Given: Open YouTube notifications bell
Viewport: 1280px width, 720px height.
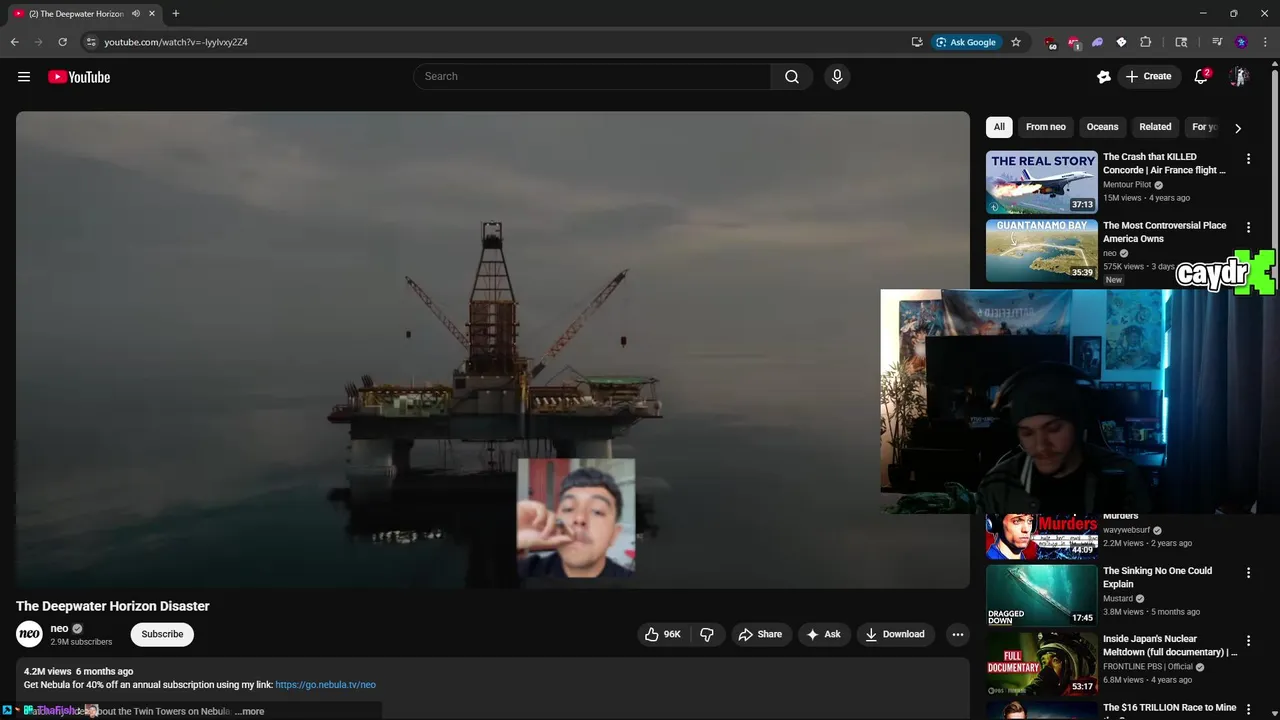Looking at the screenshot, I should click(1201, 77).
